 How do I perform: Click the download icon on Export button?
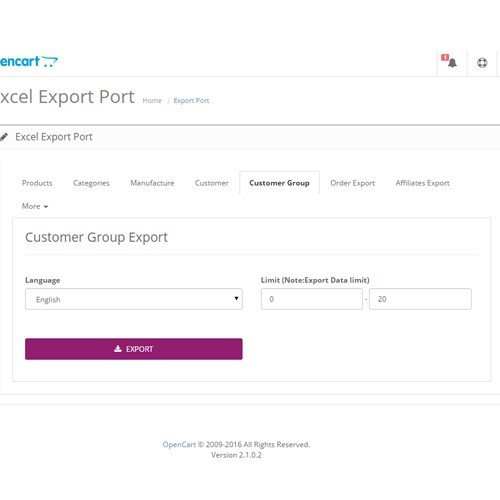pos(118,349)
